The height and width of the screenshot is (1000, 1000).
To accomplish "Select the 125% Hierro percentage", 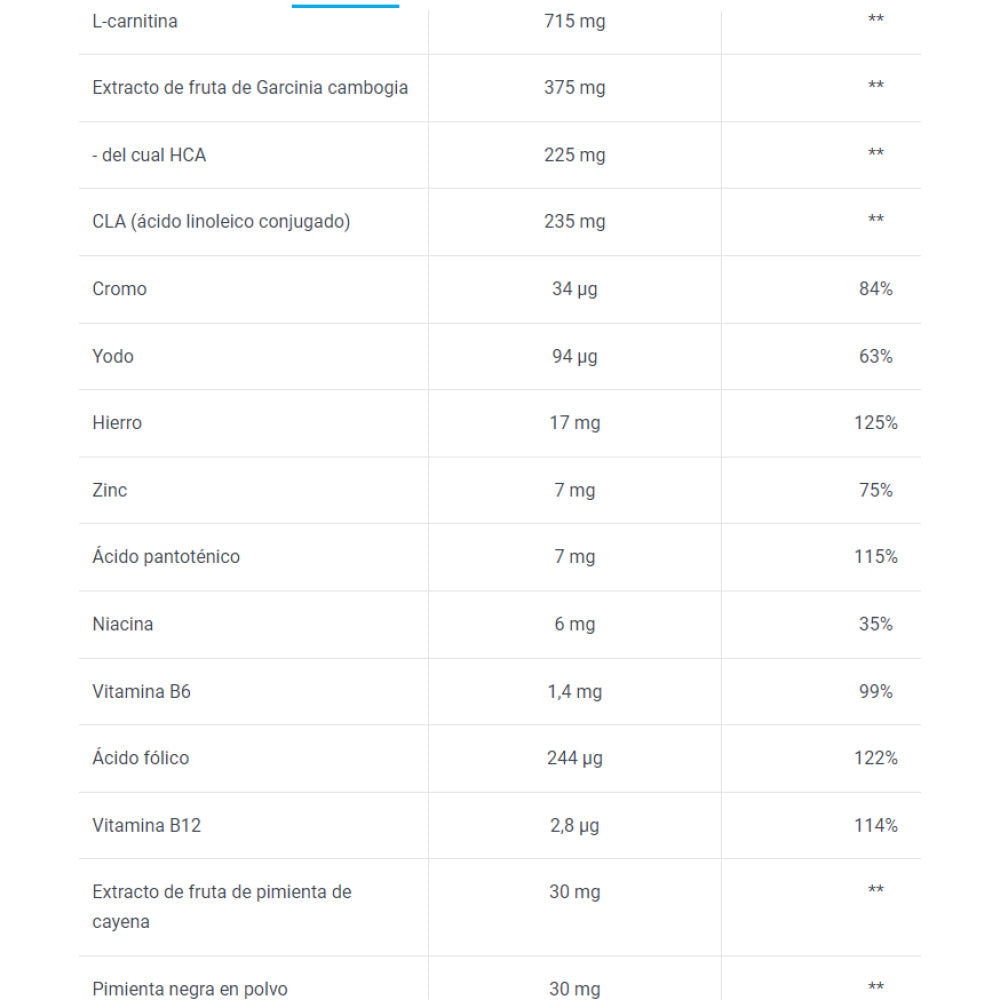I will click(x=875, y=423).
